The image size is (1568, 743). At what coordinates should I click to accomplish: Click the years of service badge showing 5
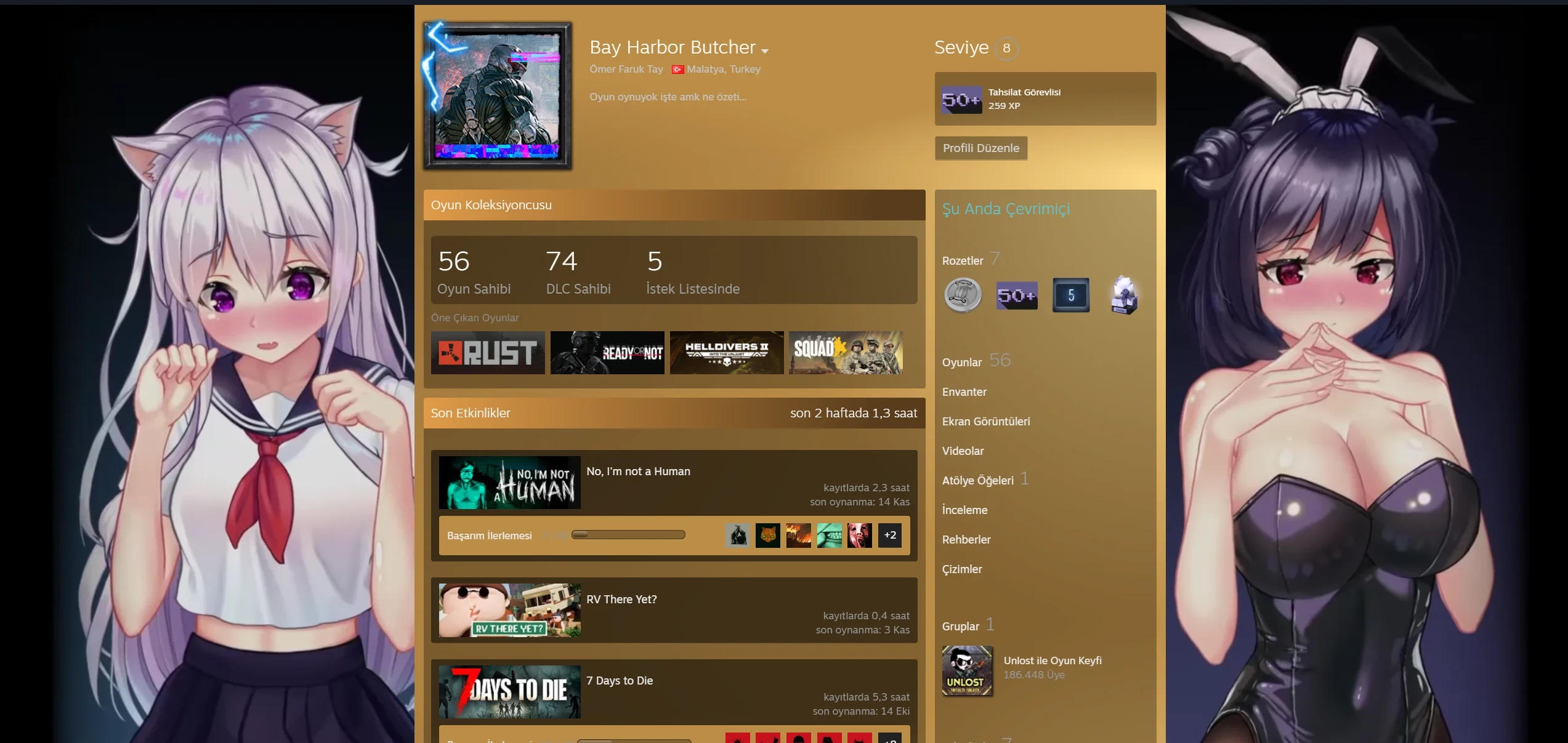[x=1070, y=295]
